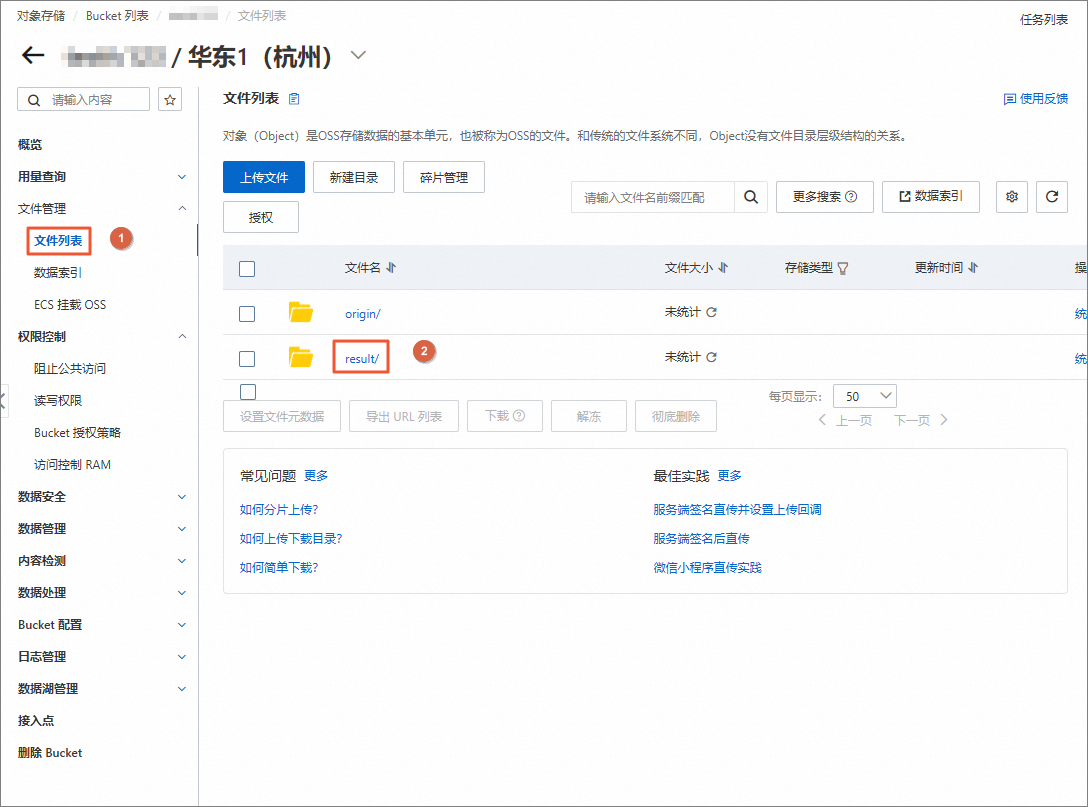Screen dimensions: 1088x807
Task: Click the 新建目录 button
Action: point(354,177)
